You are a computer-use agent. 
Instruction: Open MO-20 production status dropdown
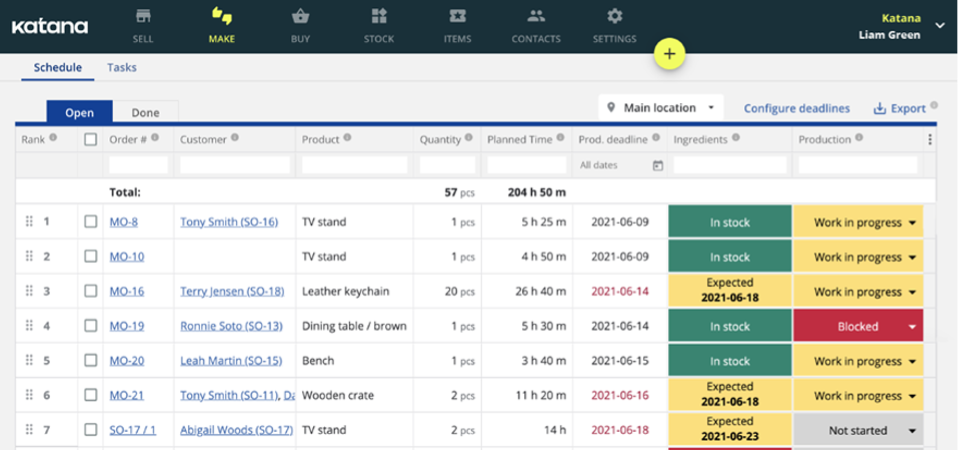(x=858, y=361)
